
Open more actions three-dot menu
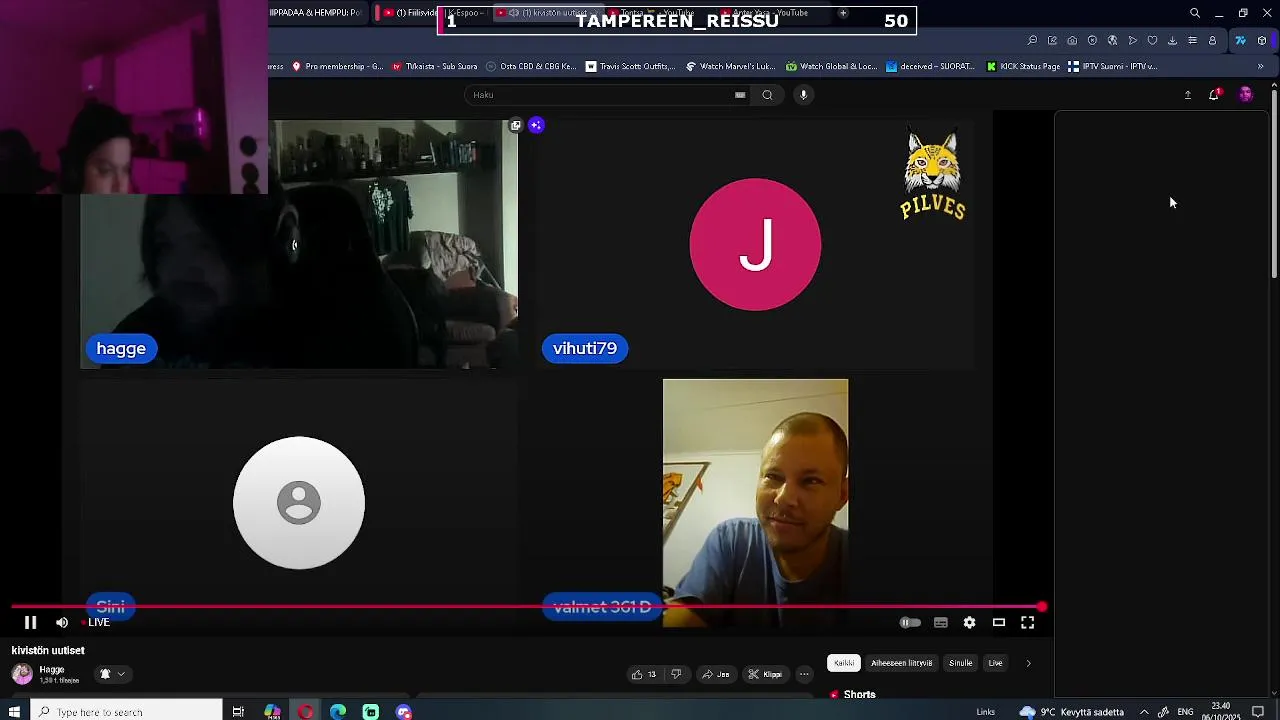tap(803, 674)
